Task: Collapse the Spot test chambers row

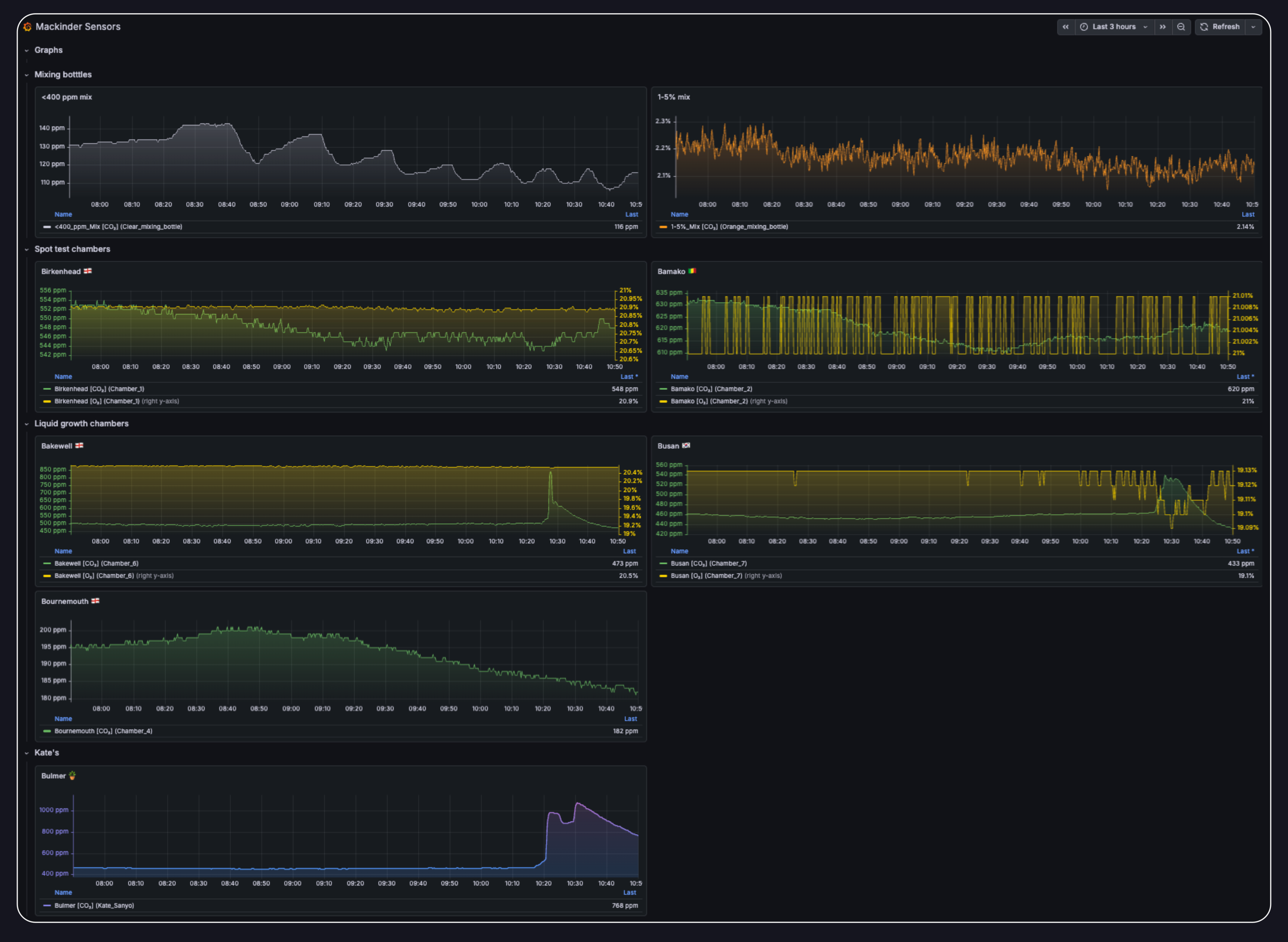Action: 27,250
